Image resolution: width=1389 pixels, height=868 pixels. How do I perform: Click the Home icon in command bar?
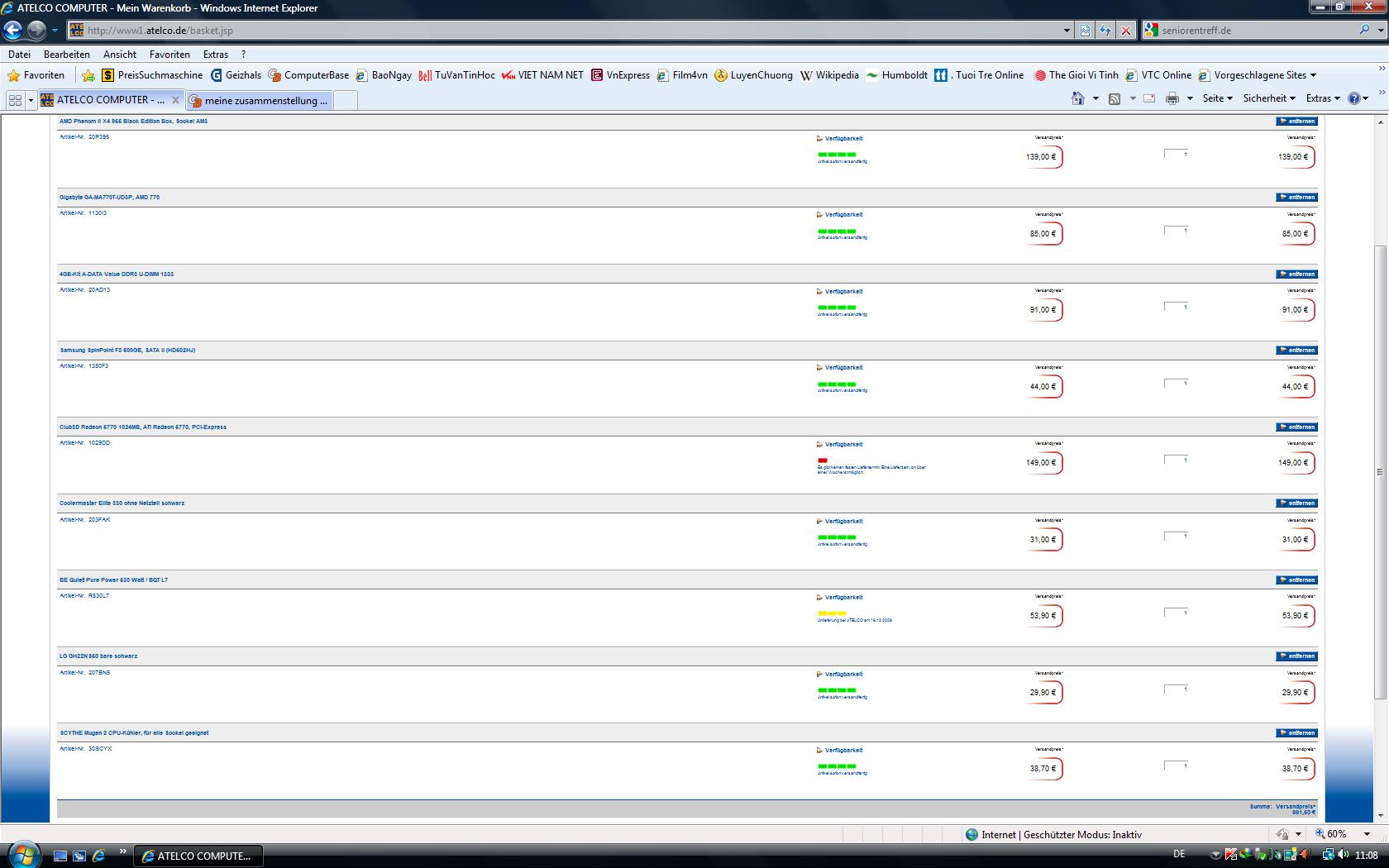1077,98
